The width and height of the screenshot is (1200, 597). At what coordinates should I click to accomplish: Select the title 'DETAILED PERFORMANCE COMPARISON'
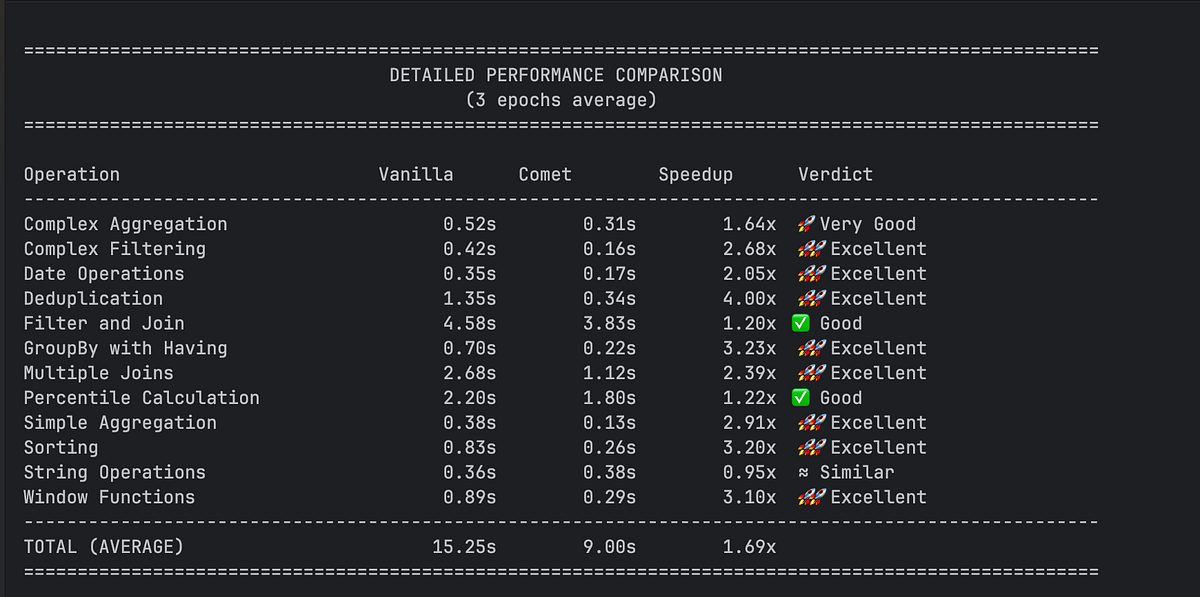click(x=555, y=75)
